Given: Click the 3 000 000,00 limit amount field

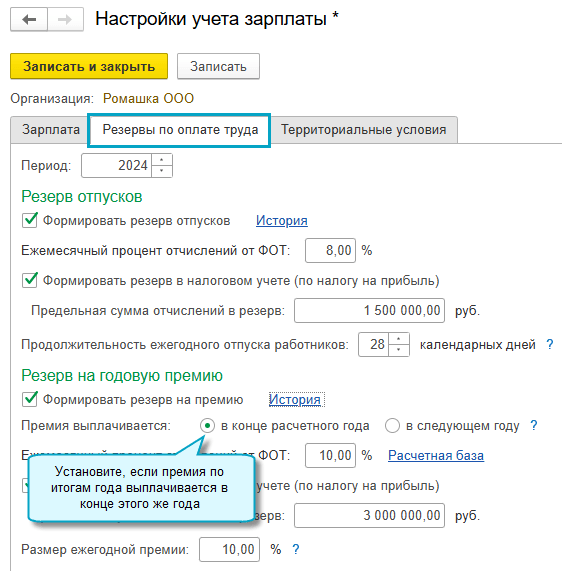Looking at the screenshot, I should [x=369, y=515].
